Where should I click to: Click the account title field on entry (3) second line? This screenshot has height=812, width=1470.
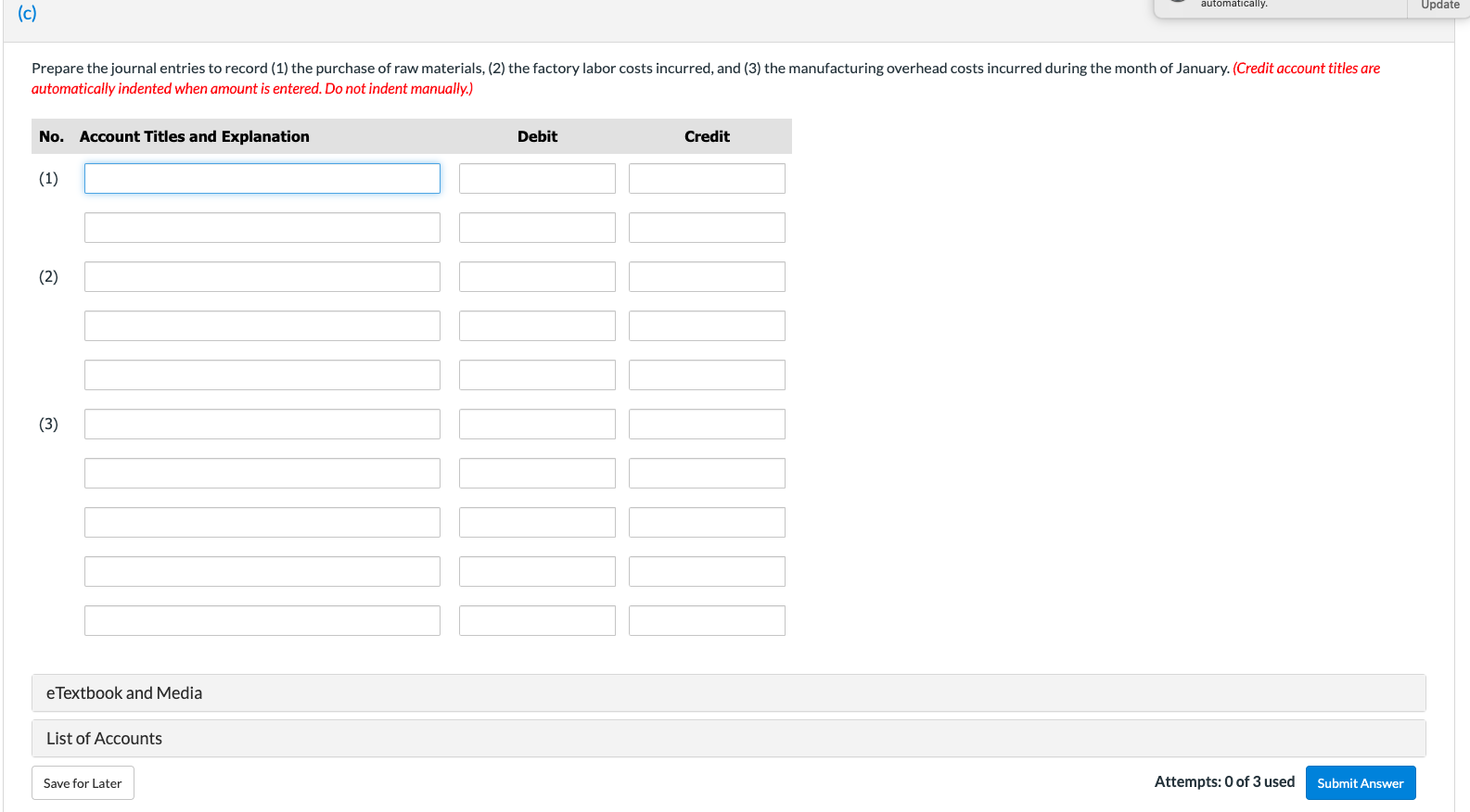click(262, 474)
